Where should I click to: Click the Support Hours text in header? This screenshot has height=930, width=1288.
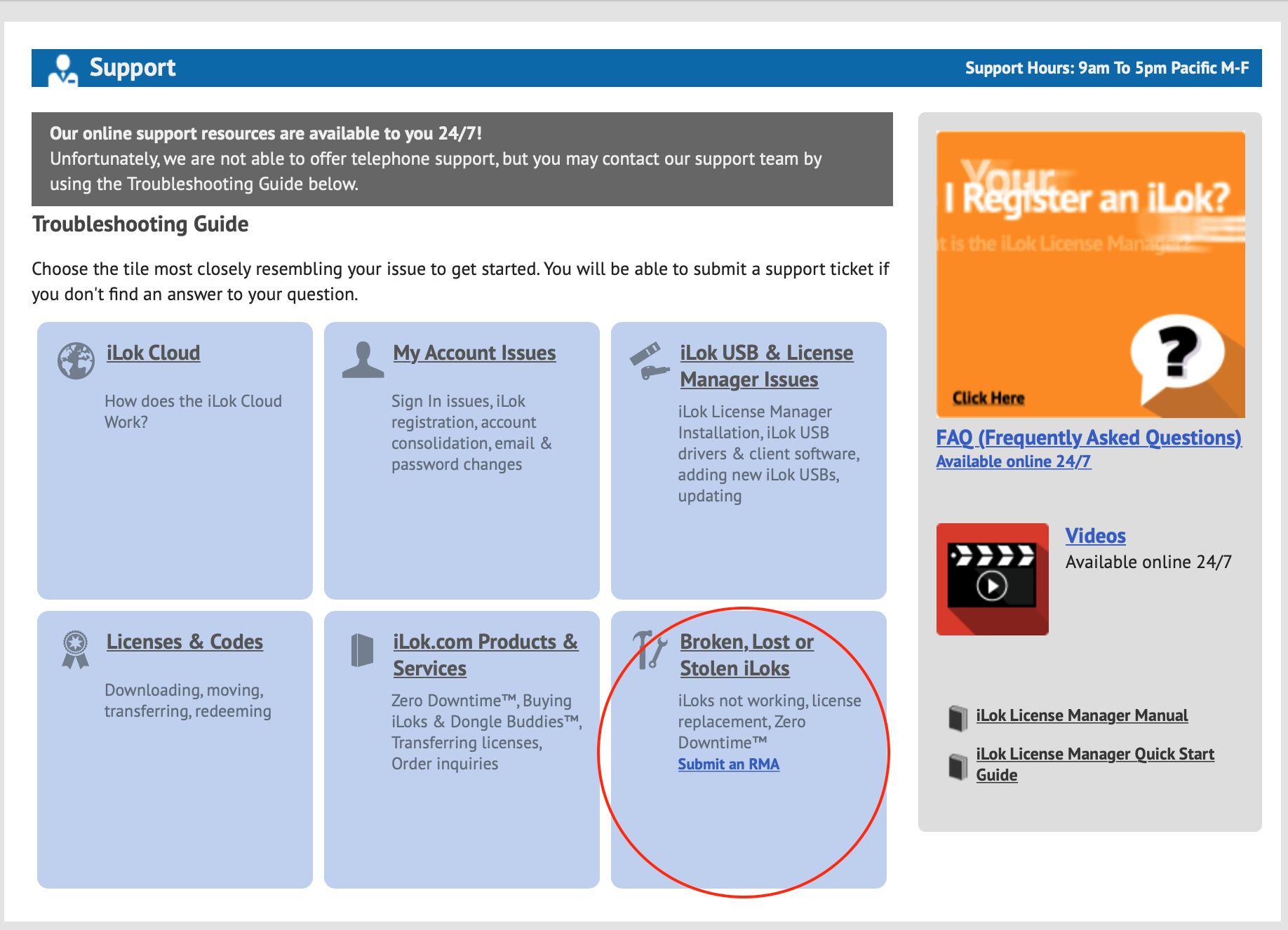point(1106,68)
